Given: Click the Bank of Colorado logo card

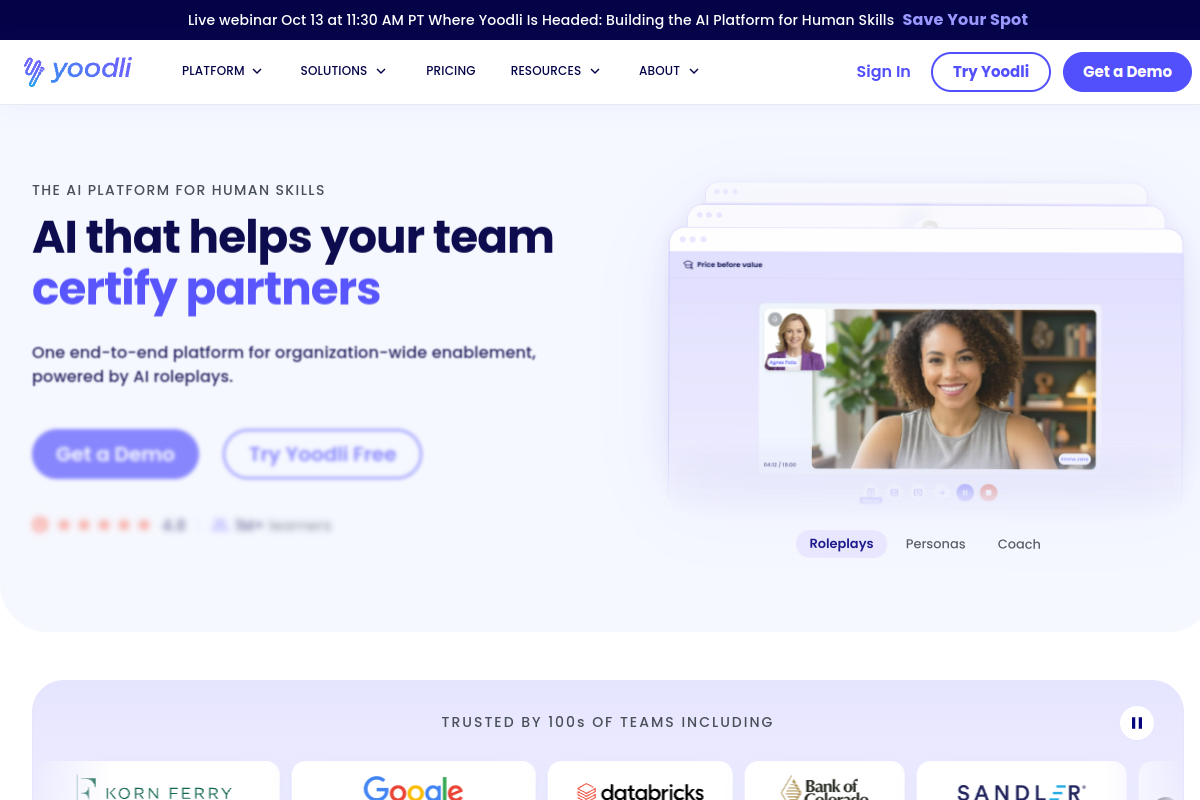Looking at the screenshot, I should [x=825, y=781].
